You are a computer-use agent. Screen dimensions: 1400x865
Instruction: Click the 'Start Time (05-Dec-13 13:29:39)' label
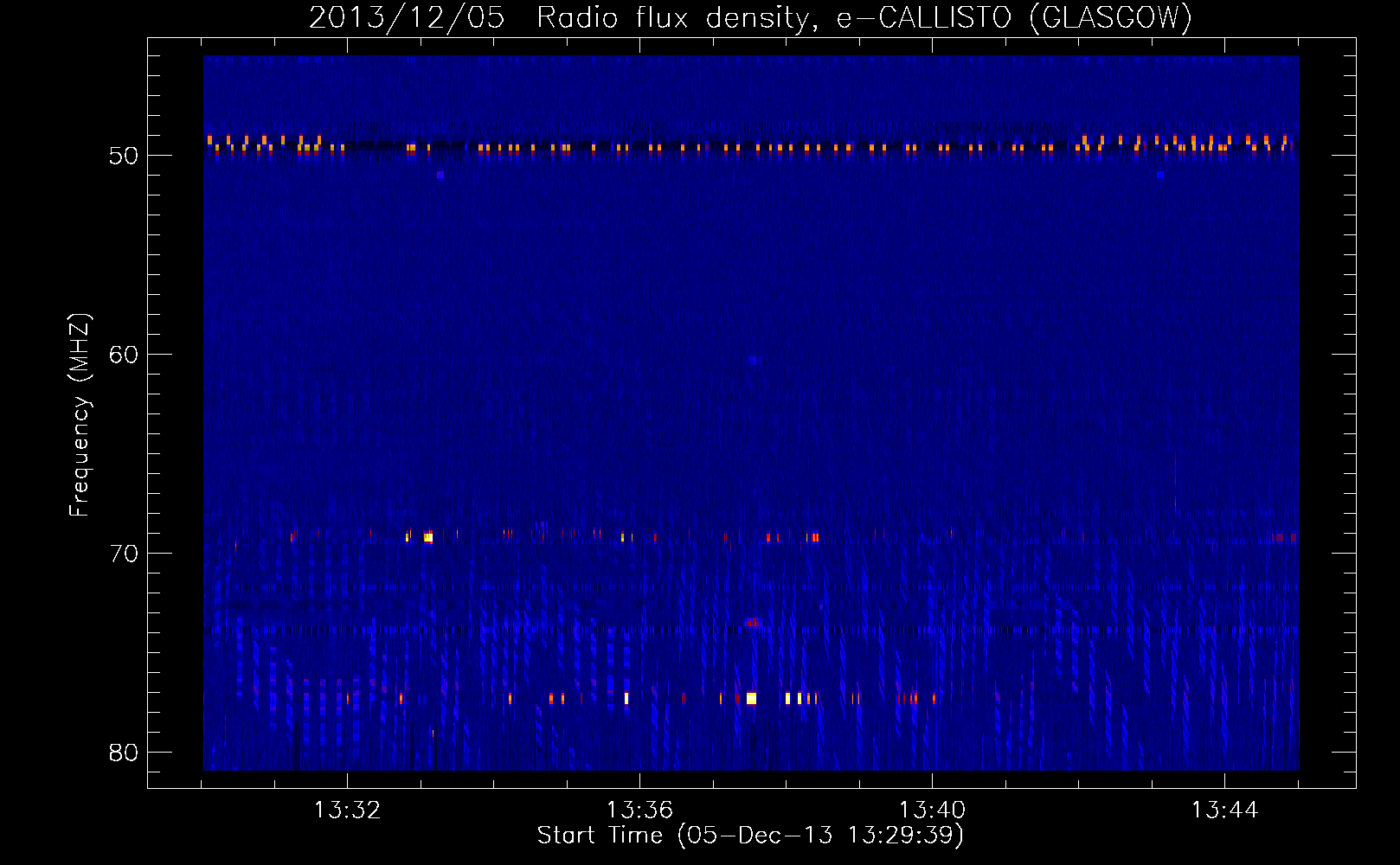pos(750,836)
